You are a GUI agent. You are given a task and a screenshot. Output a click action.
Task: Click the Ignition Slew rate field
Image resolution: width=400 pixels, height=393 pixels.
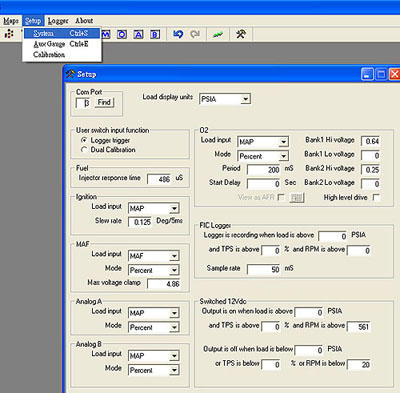tap(140, 222)
